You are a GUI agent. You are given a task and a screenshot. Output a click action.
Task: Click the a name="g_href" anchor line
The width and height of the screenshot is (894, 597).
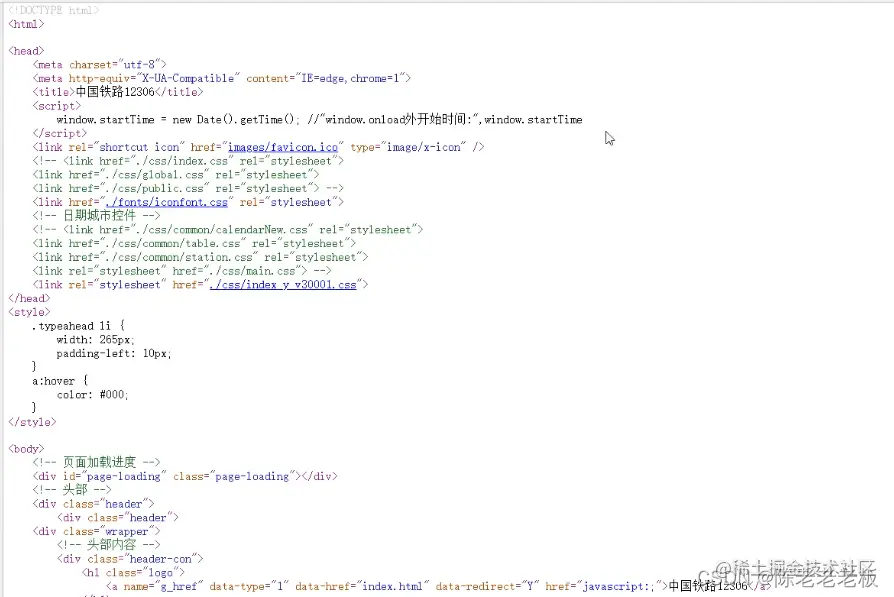438,586
